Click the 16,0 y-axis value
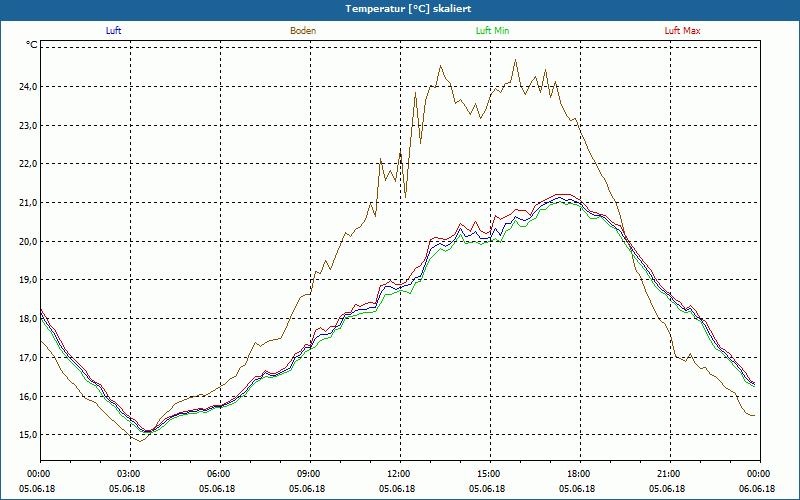800x500 pixels. click(x=29, y=396)
